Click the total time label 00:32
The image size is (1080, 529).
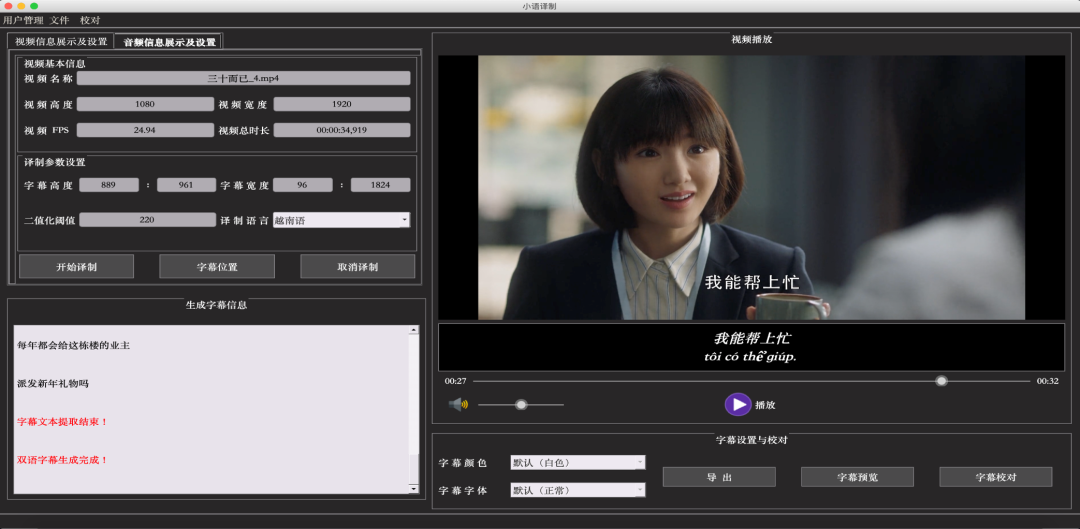[1048, 381]
